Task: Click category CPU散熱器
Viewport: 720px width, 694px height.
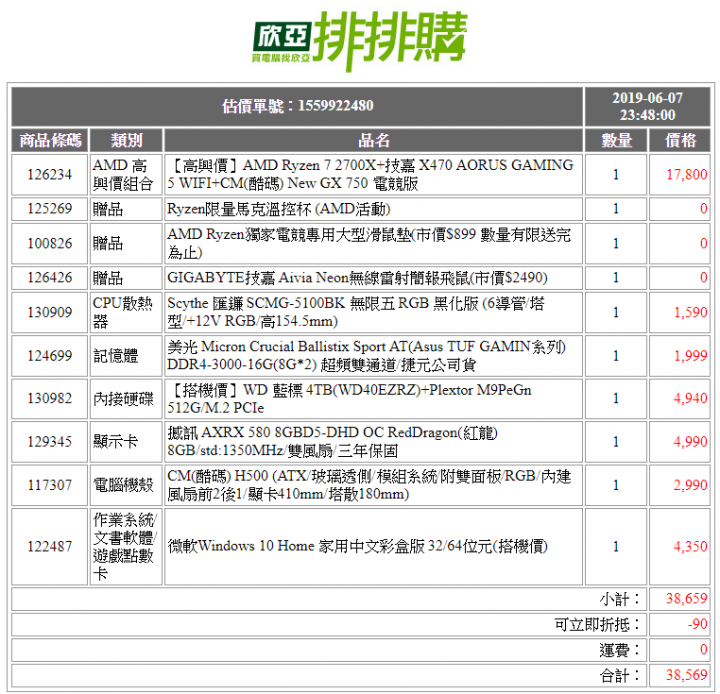Action: [x=123, y=312]
